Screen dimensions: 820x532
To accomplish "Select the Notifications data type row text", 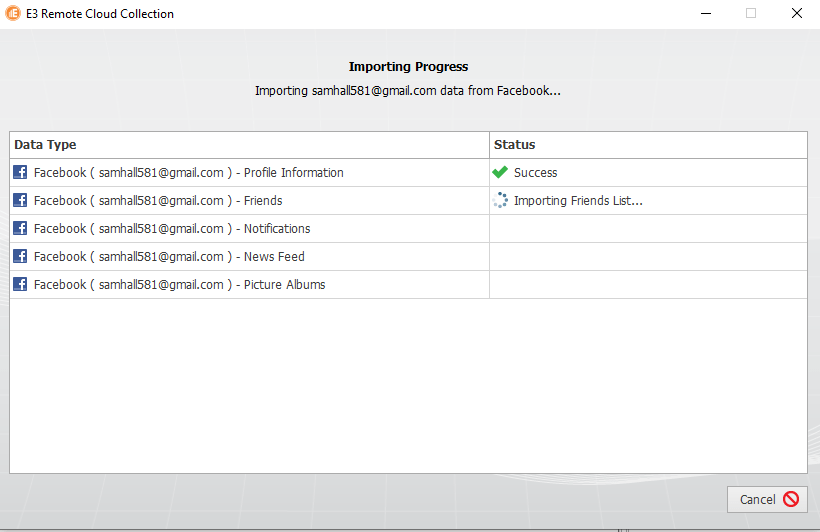I will pos(172,229).
